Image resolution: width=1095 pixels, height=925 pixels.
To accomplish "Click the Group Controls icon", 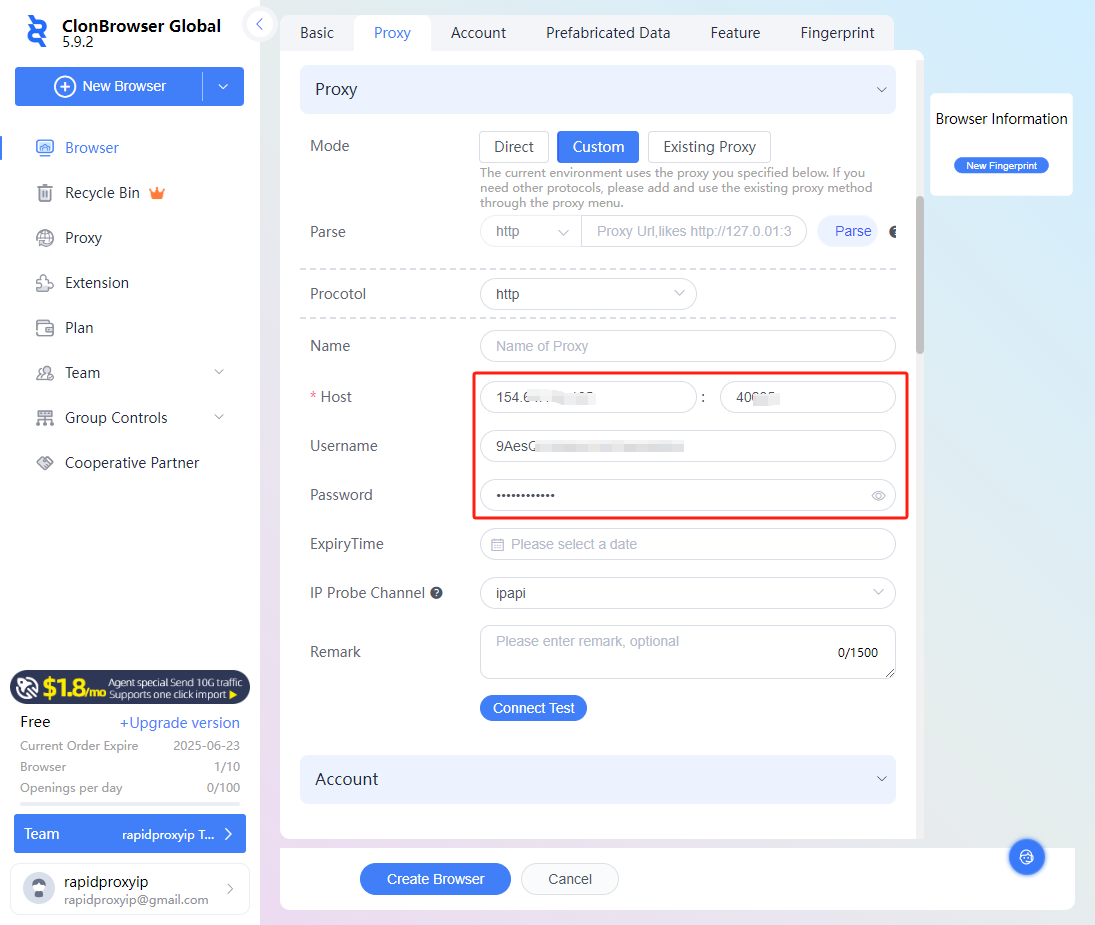I will pyautogui.click(x=45, y=418).
